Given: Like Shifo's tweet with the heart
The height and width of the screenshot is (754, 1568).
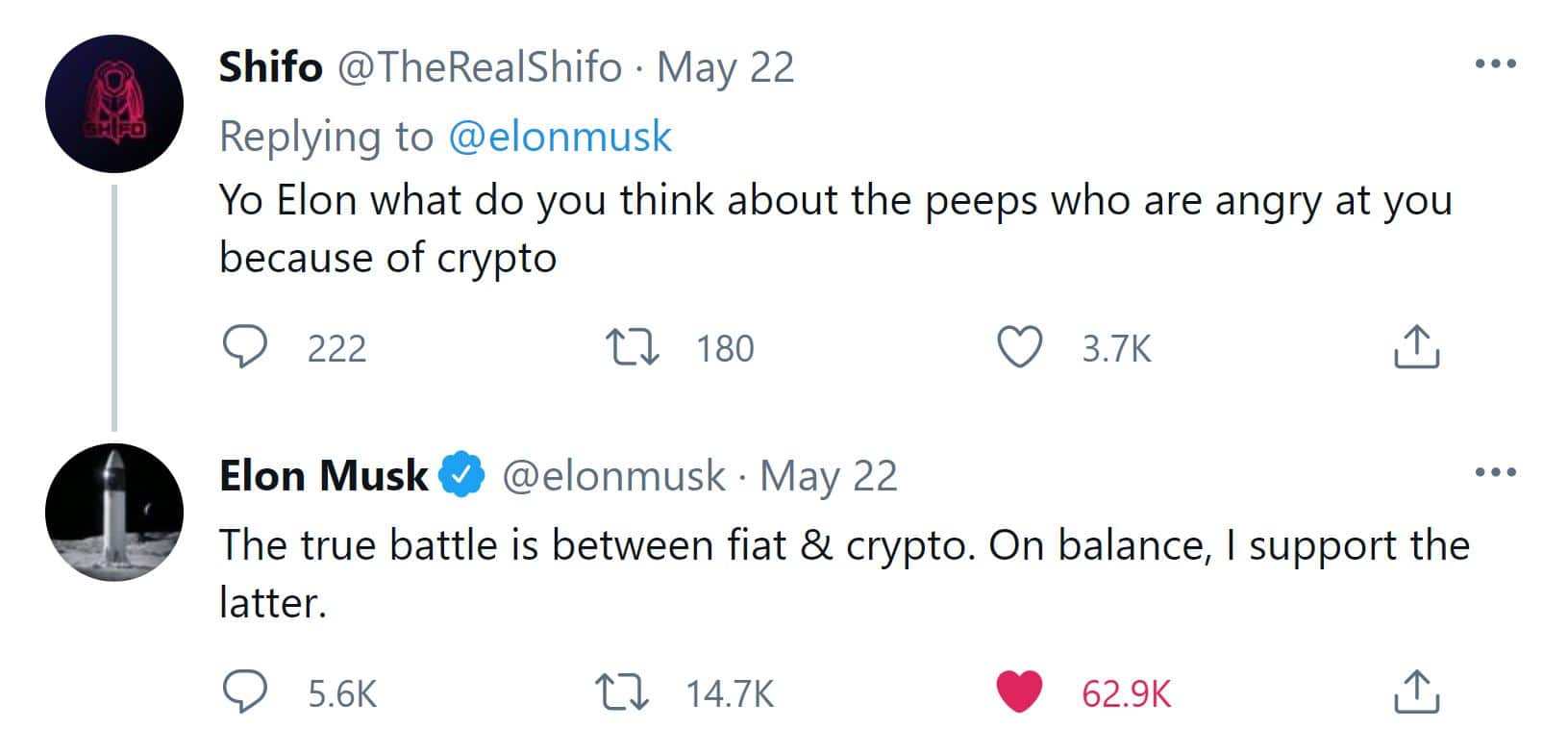Looking at the screenshot, I should [1019, 347].
